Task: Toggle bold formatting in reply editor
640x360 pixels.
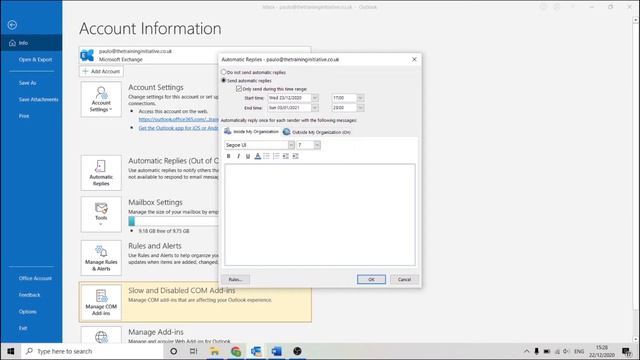Action: [229, 156]
